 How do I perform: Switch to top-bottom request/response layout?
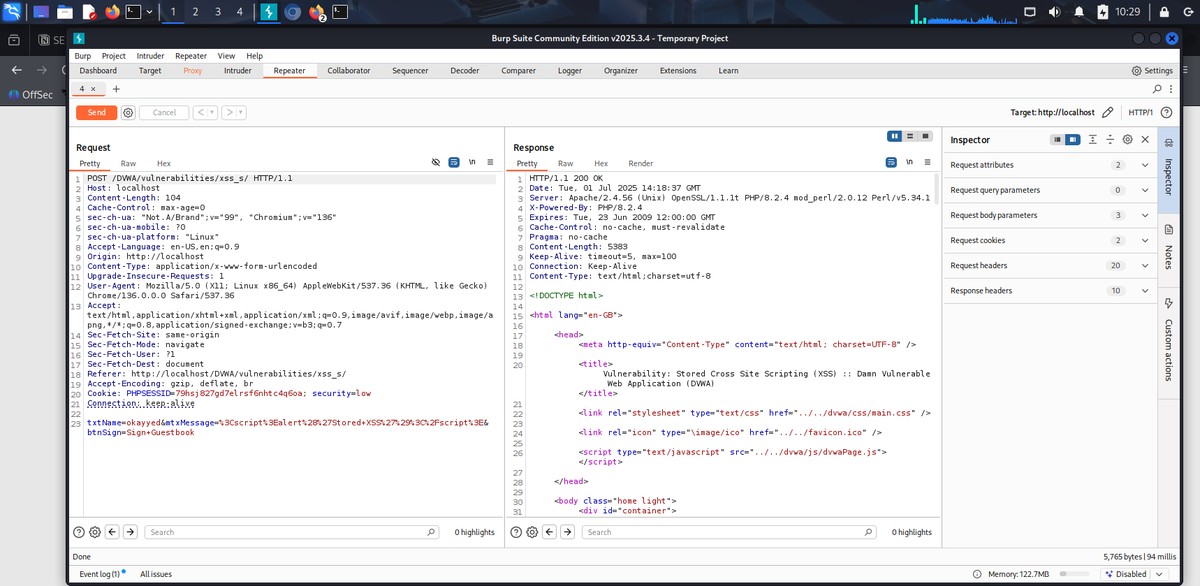pyautogui.click(x=910, y=135)
